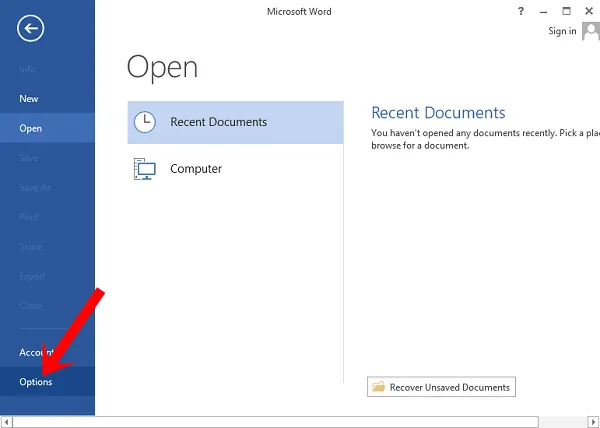Click the horizontal scrollbar left arrow
This screenshot has width=600, height=428.
[5, 422]
